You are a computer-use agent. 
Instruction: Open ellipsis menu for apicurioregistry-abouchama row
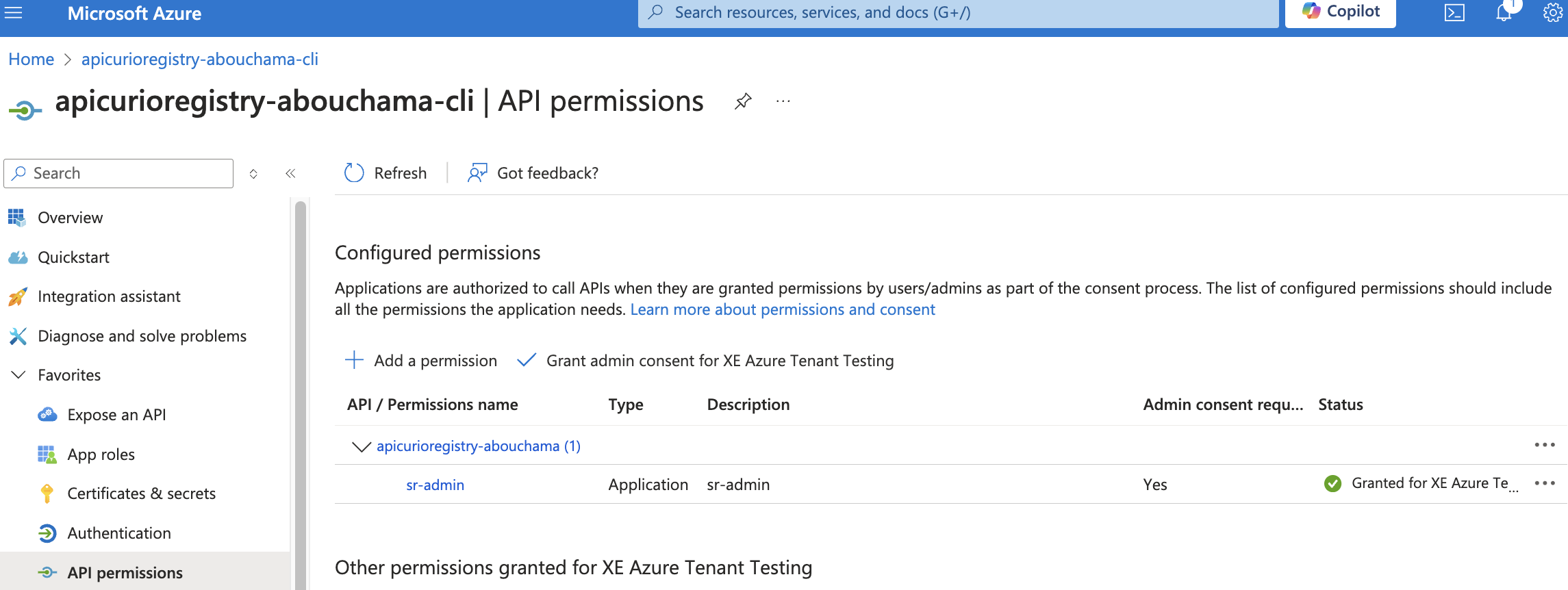1545,445
